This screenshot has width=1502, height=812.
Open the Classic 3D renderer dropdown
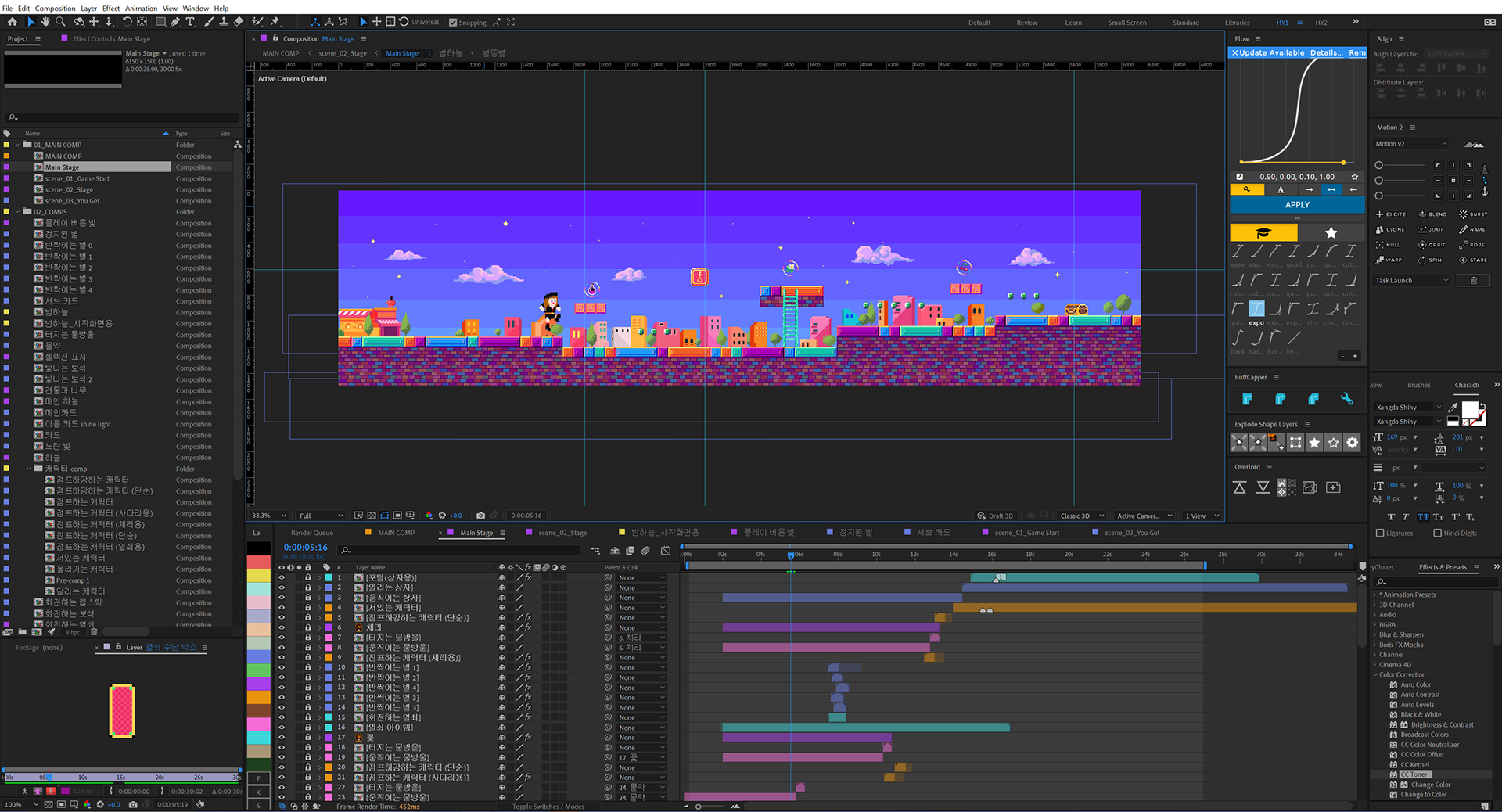[1082, 516]
